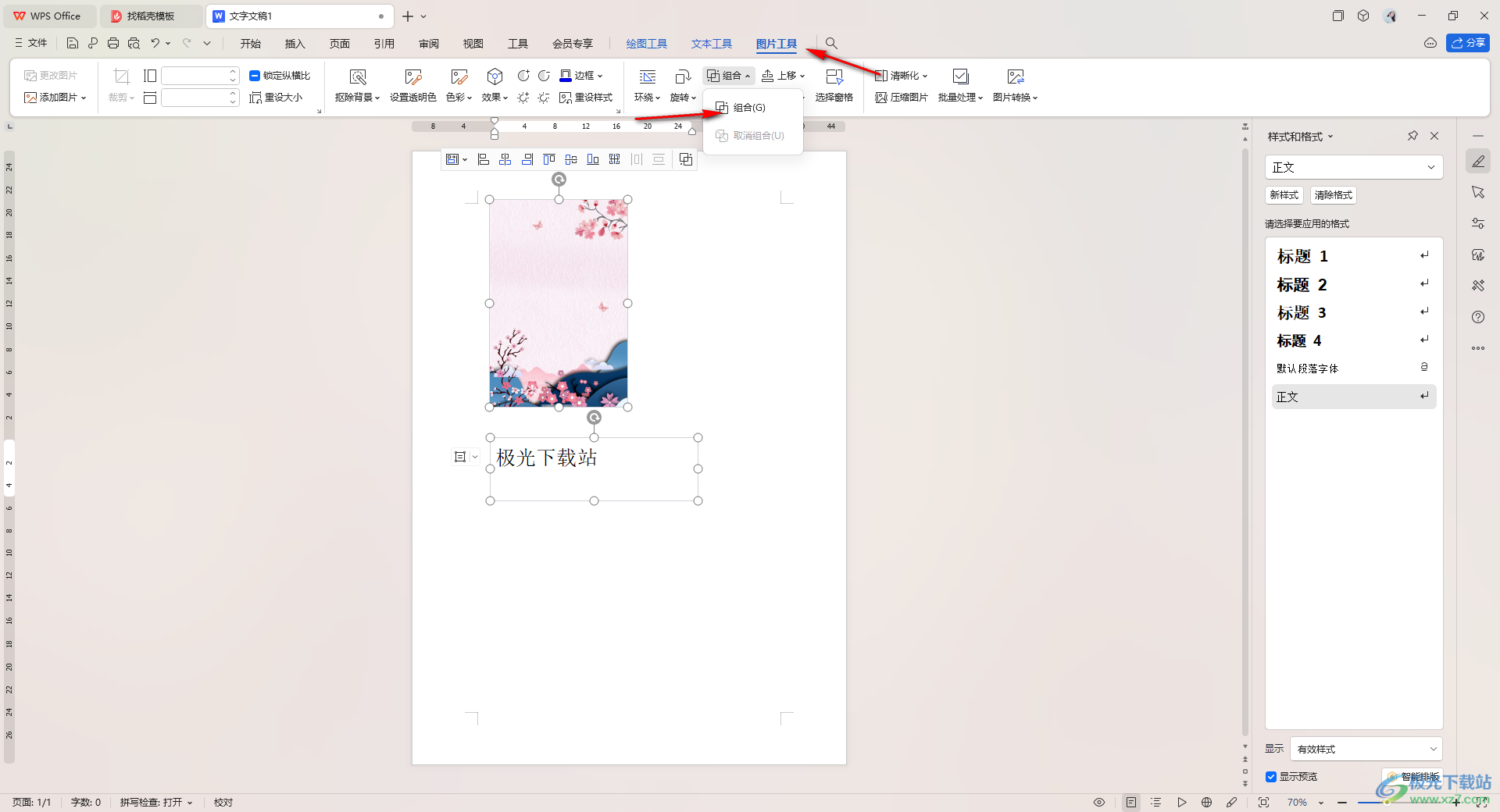Click the print icon in quick access
The image size is (1500, 812).
point(113,43)
